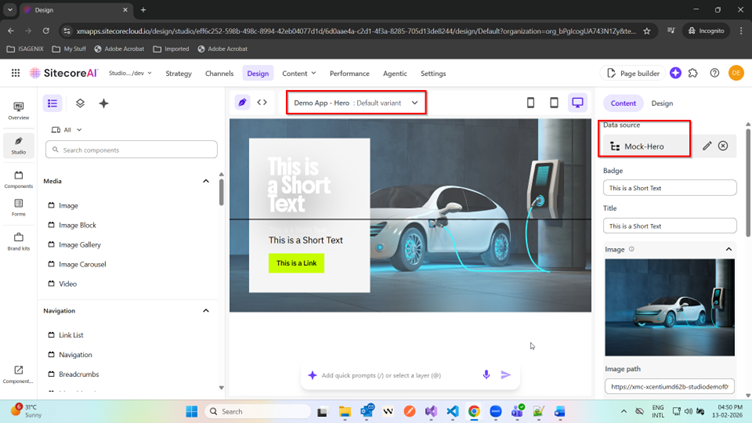Remove the Mock-Hero data source
The image size is (752, 423).
[x=723, y=146]
